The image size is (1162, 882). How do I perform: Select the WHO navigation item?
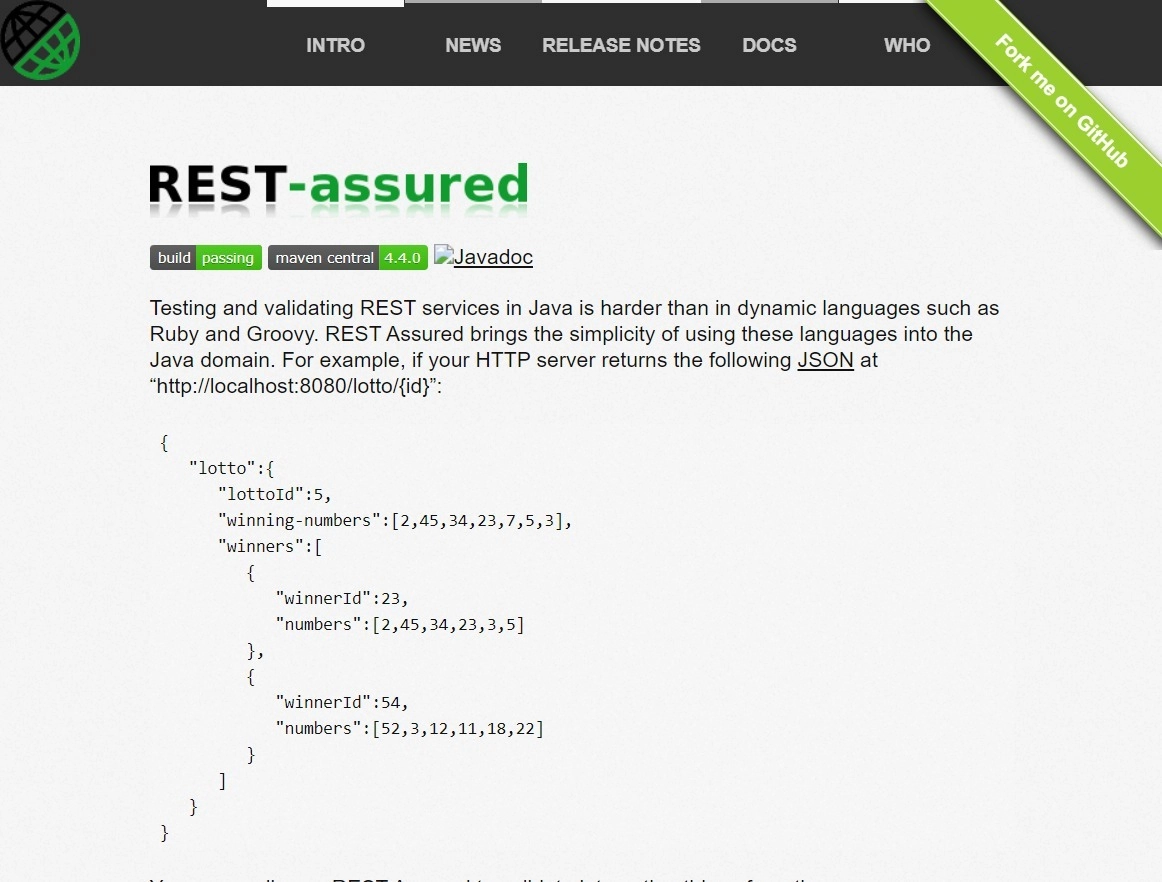(907, 45)
